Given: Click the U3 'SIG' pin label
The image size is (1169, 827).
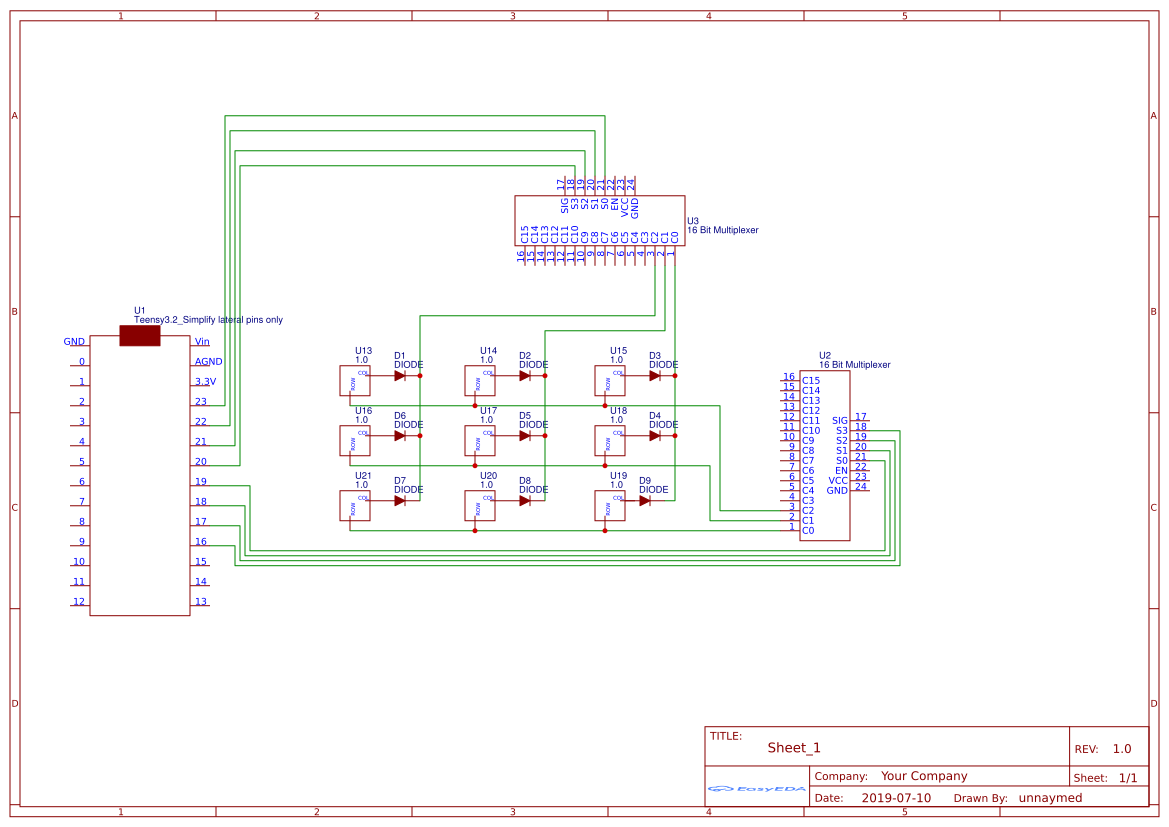Looking at the screenshot, I should tap(565, 204).
